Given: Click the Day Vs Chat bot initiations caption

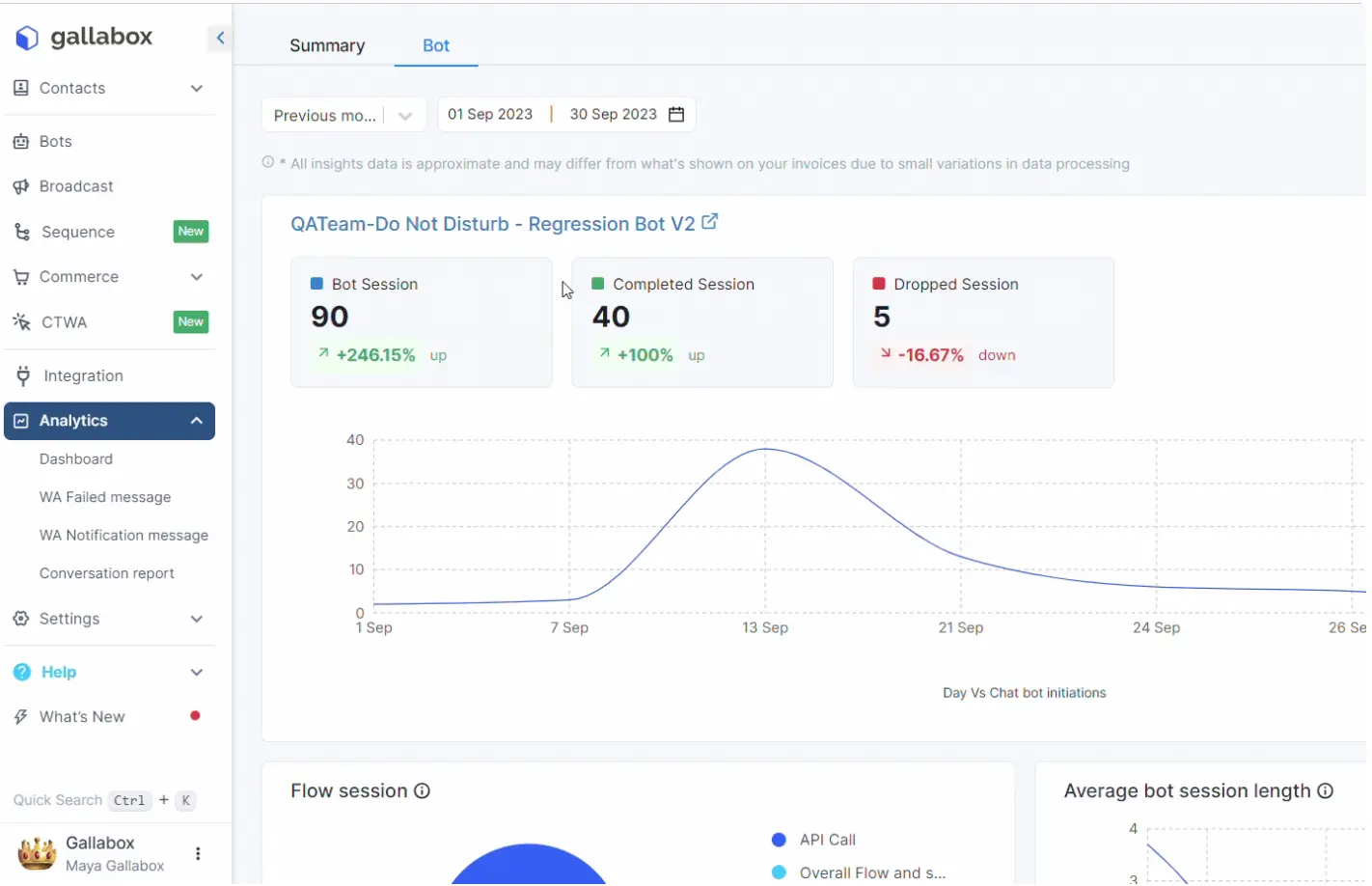Looking at the screenshot, I should (1025, 693).
